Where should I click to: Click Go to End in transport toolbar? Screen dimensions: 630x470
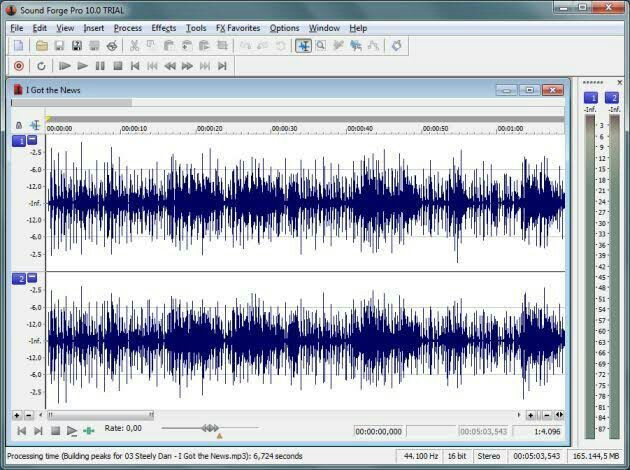pos(222,66)
